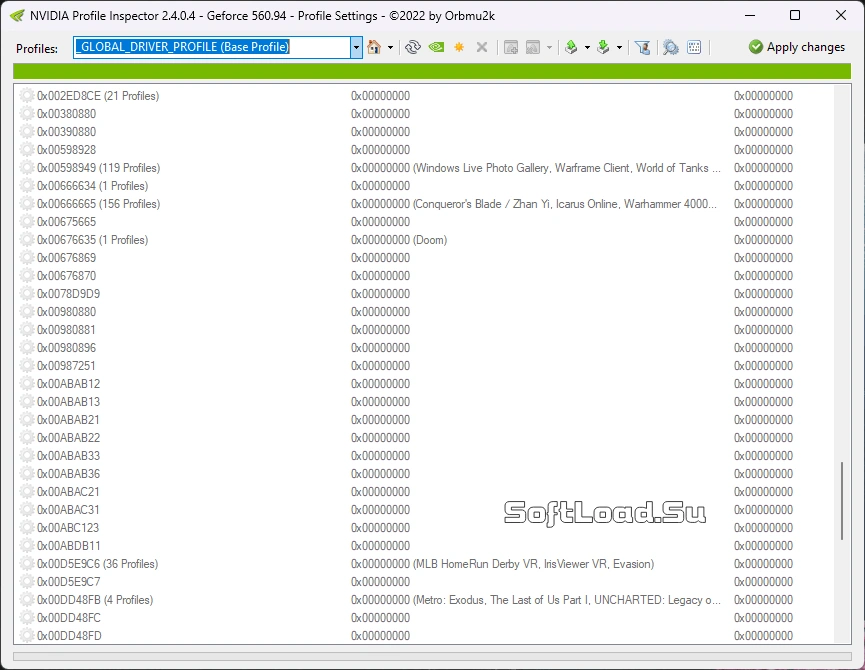The width and height of the screenshot is (865, 670).
Task: Click gear icon of row 0x00598949
Action: 27,168
